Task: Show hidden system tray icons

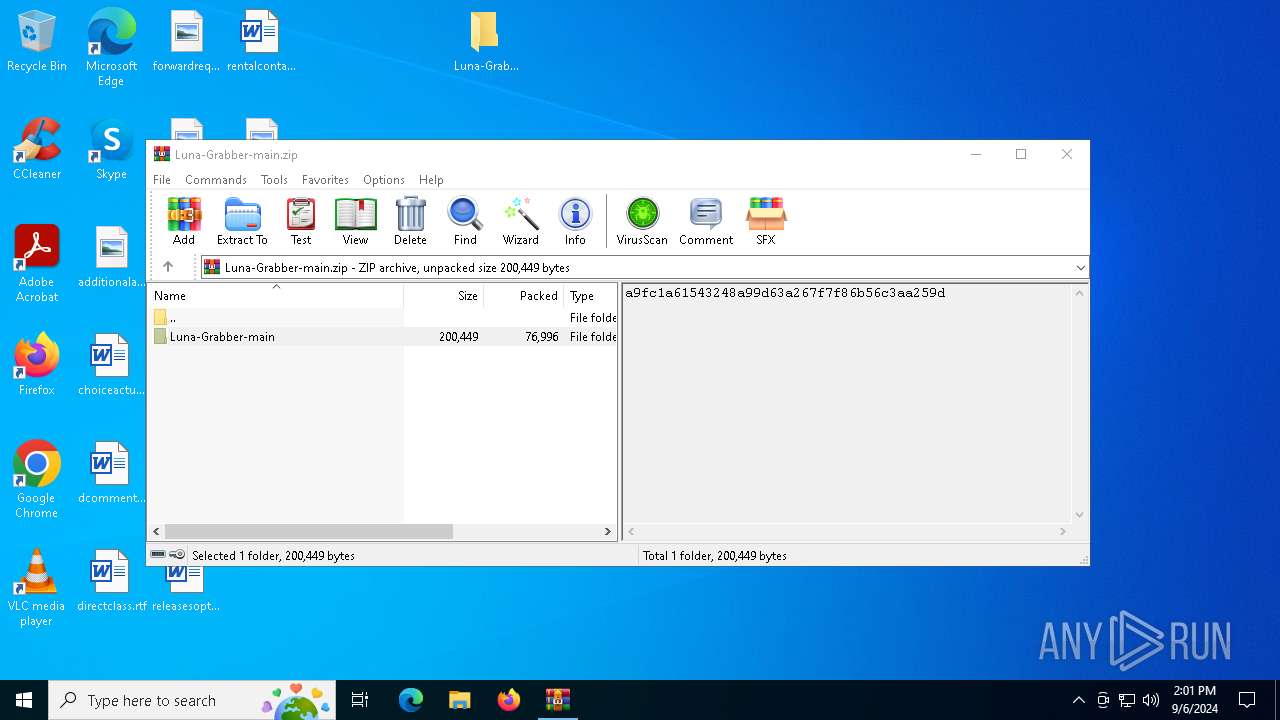Action: 1078,700
